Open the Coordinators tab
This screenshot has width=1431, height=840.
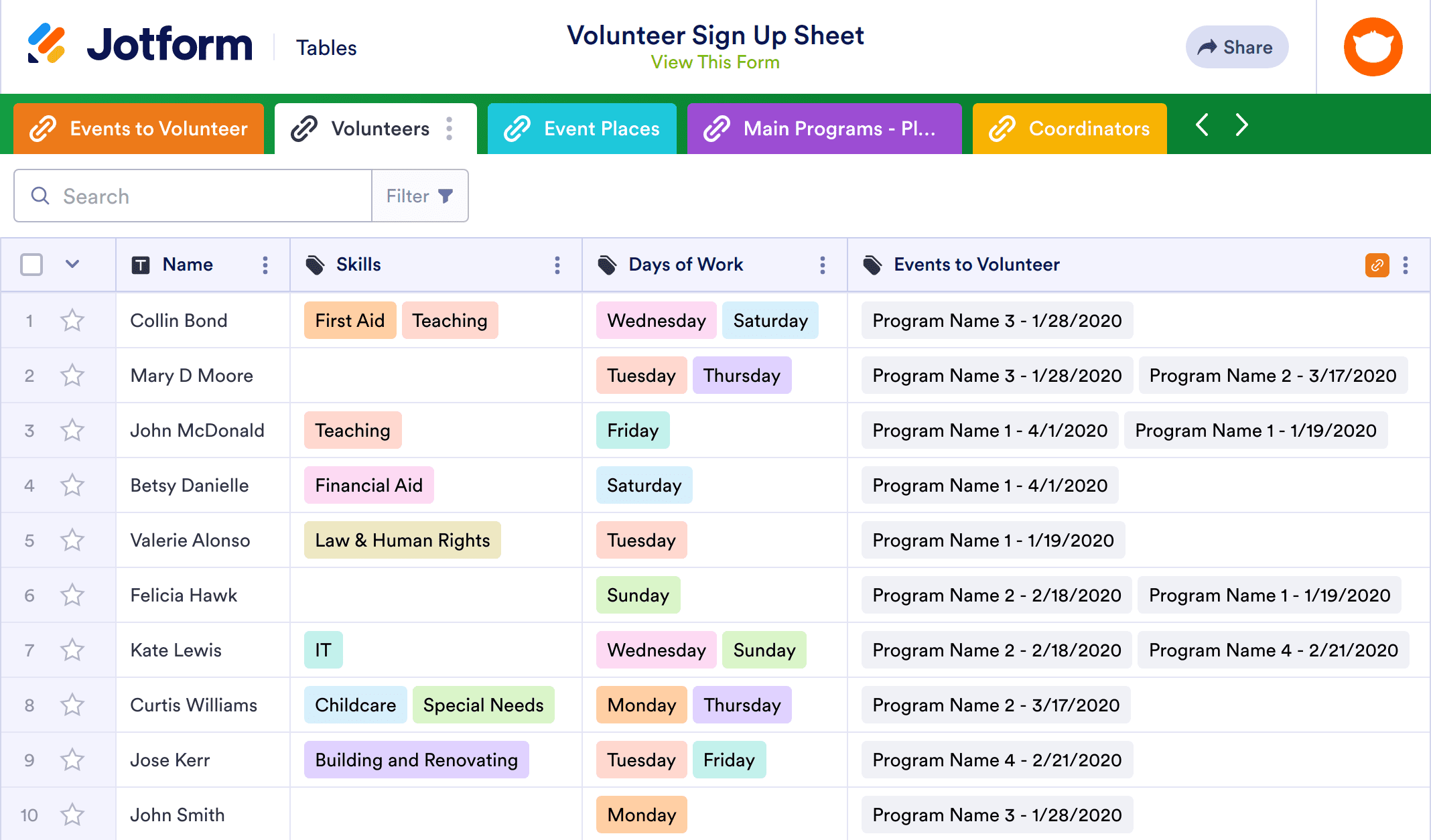(x=1070, y=128)
